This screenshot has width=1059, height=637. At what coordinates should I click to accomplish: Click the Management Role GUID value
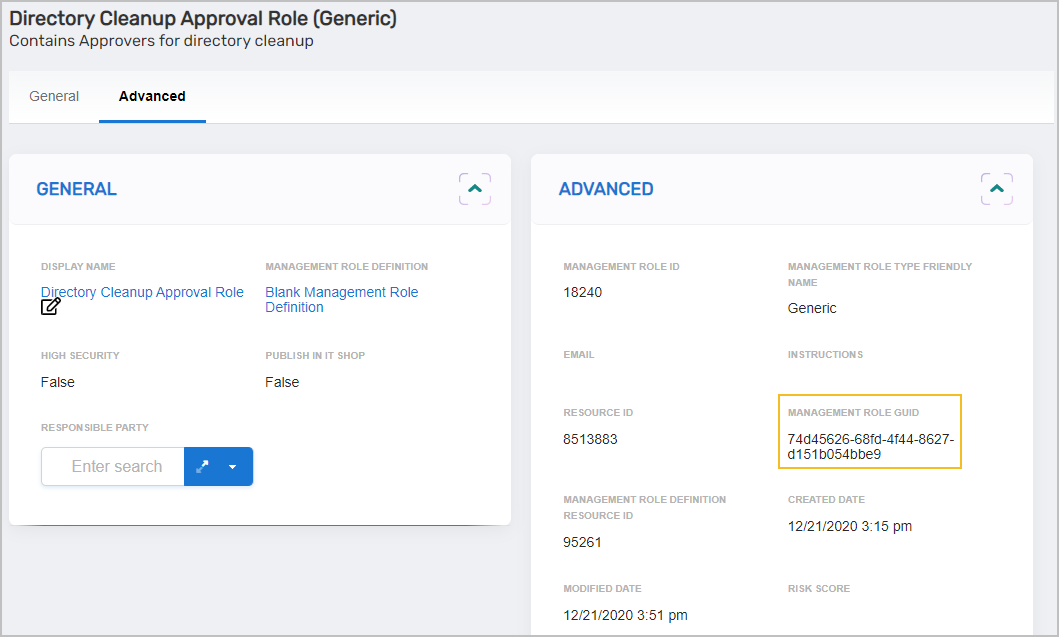[870, 447]
